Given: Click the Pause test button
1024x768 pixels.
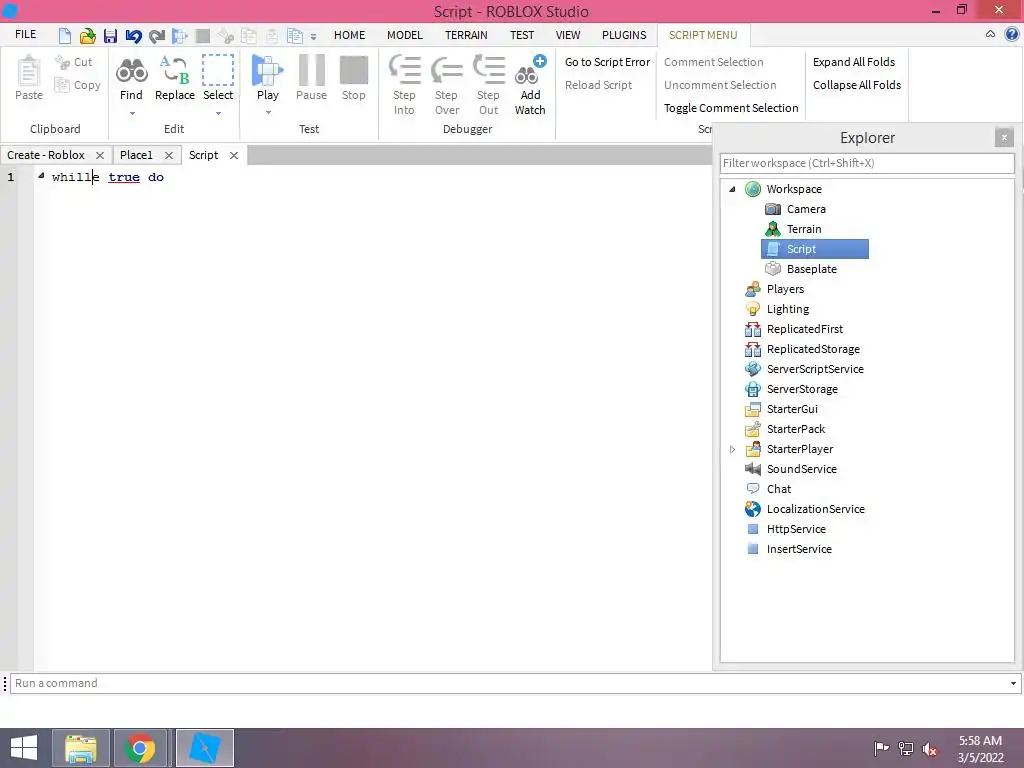Looking at the screenshot, I should (x=311, y=78).
